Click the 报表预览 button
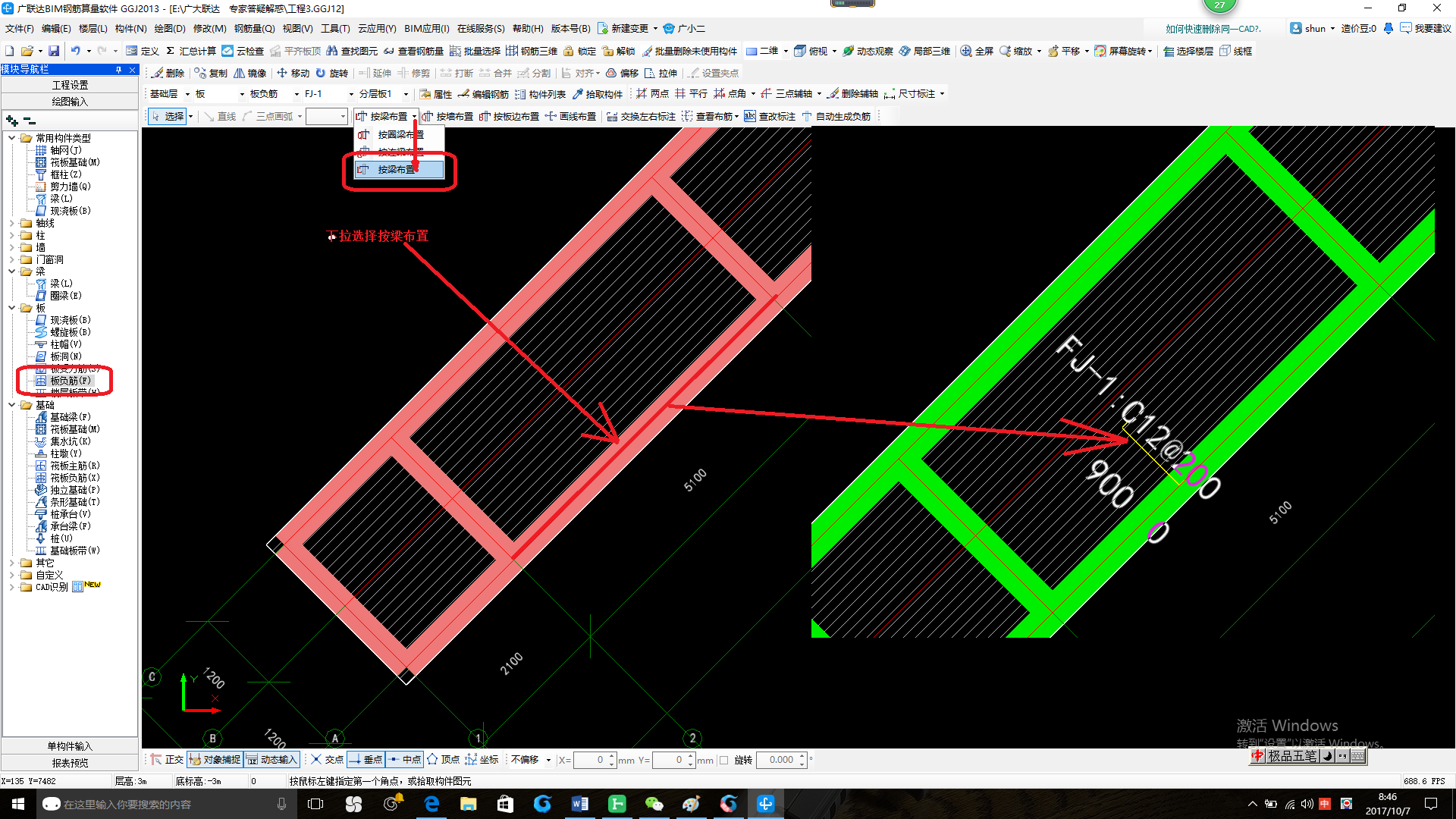Image resolution: width=1456 pixels, height=819 pixels. tap(70, 763)
